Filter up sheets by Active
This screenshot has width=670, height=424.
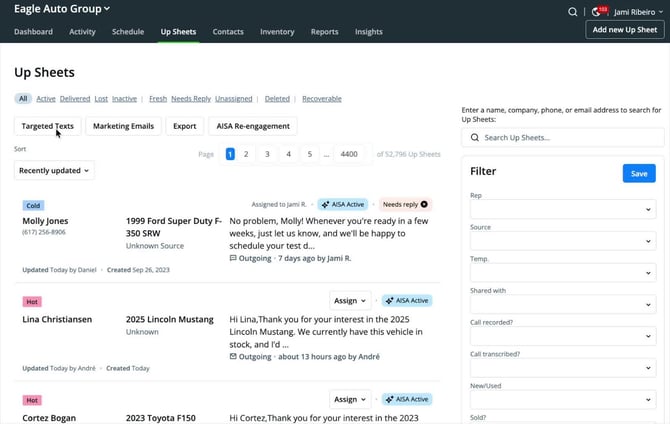[46, 99]
